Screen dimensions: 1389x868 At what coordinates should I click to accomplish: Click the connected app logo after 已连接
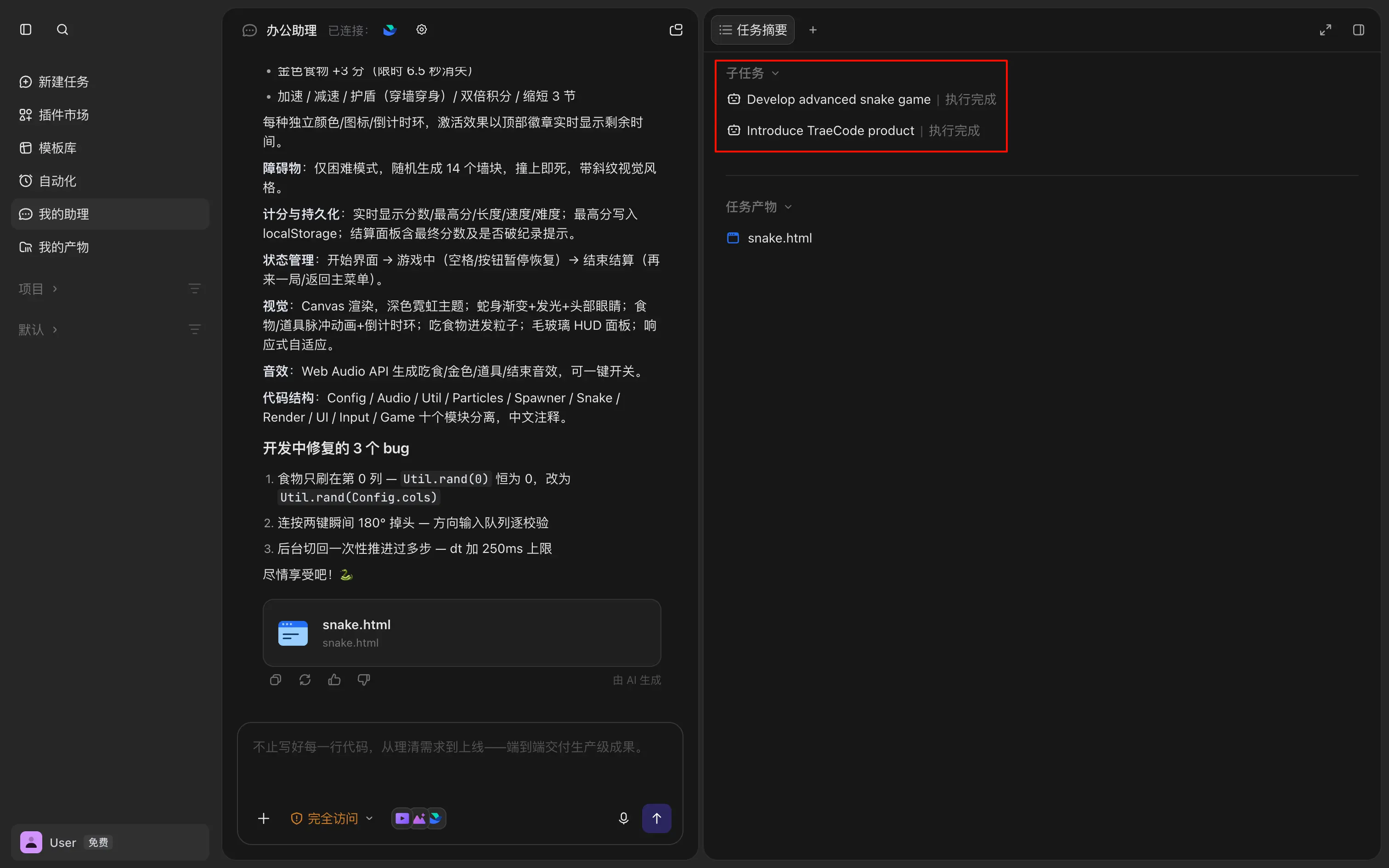(x=390, y=30)
